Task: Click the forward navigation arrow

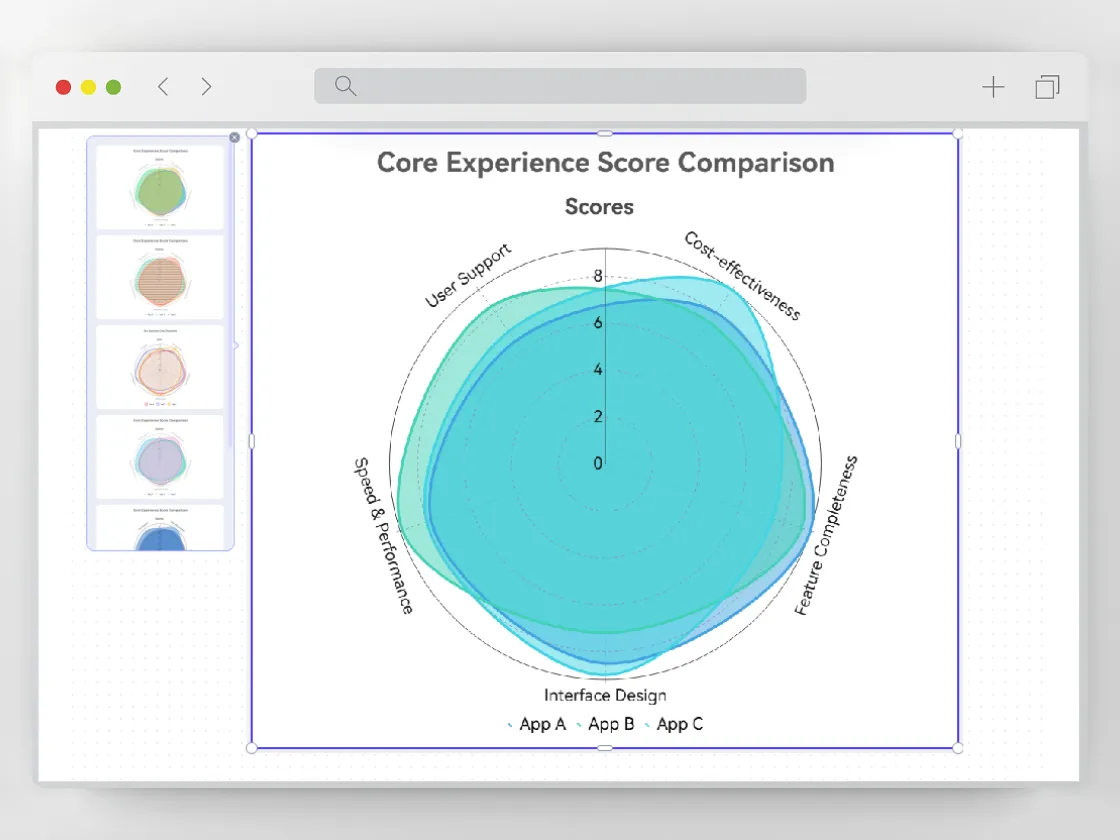Action: click(x=206, y=86)
